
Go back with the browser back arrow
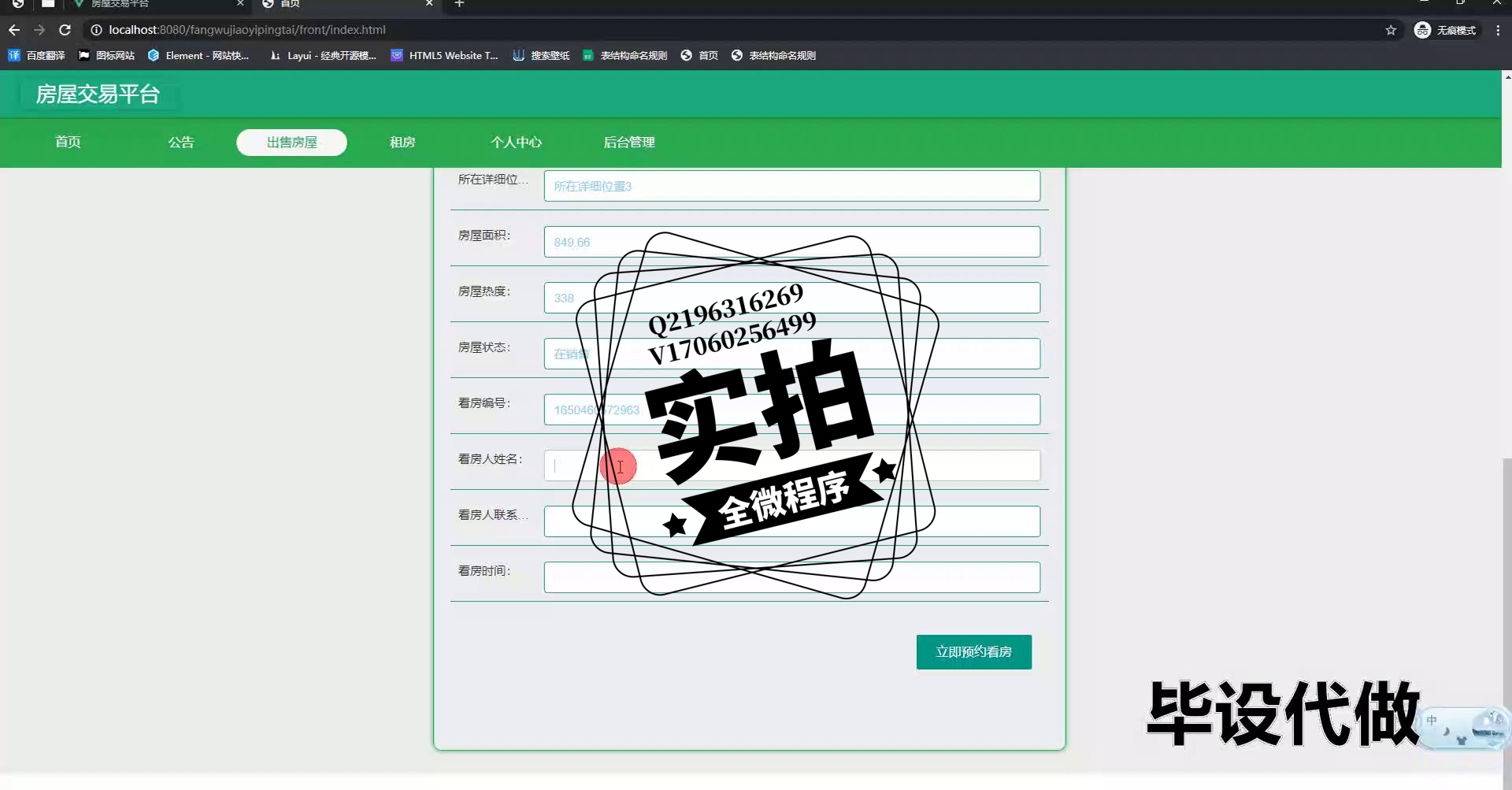pyautogui.click(x=14, y=30)
